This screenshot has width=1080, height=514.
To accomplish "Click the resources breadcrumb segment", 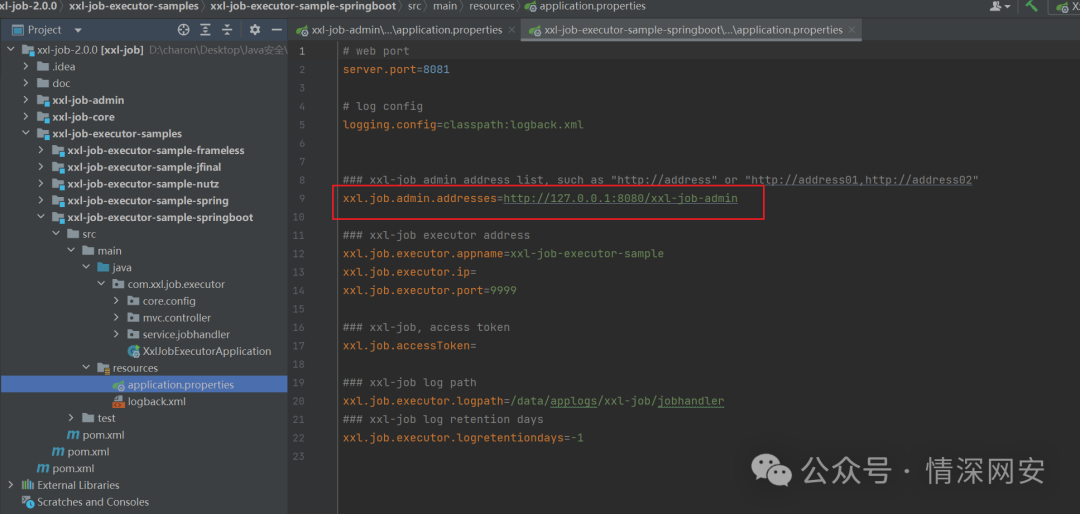I will click(491, 6).
